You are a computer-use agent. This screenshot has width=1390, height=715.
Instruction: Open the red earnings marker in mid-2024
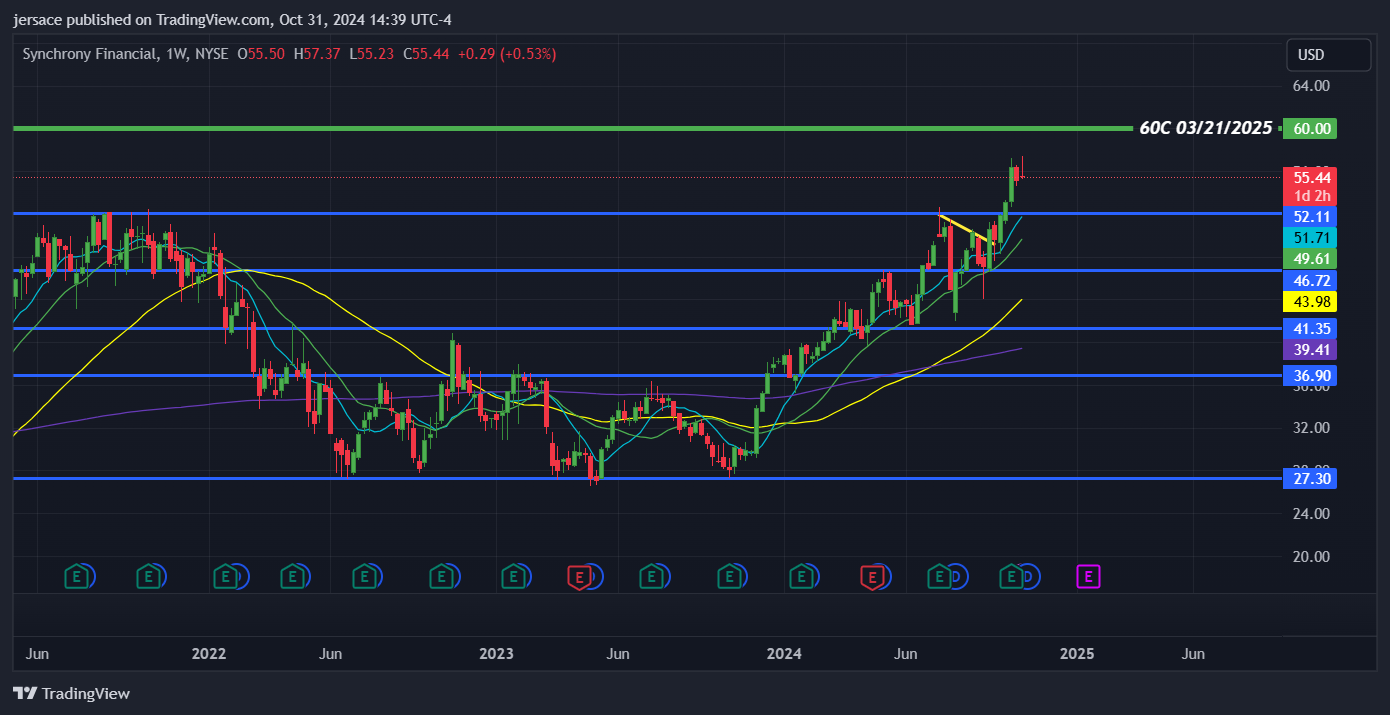[x=873, y=576]
